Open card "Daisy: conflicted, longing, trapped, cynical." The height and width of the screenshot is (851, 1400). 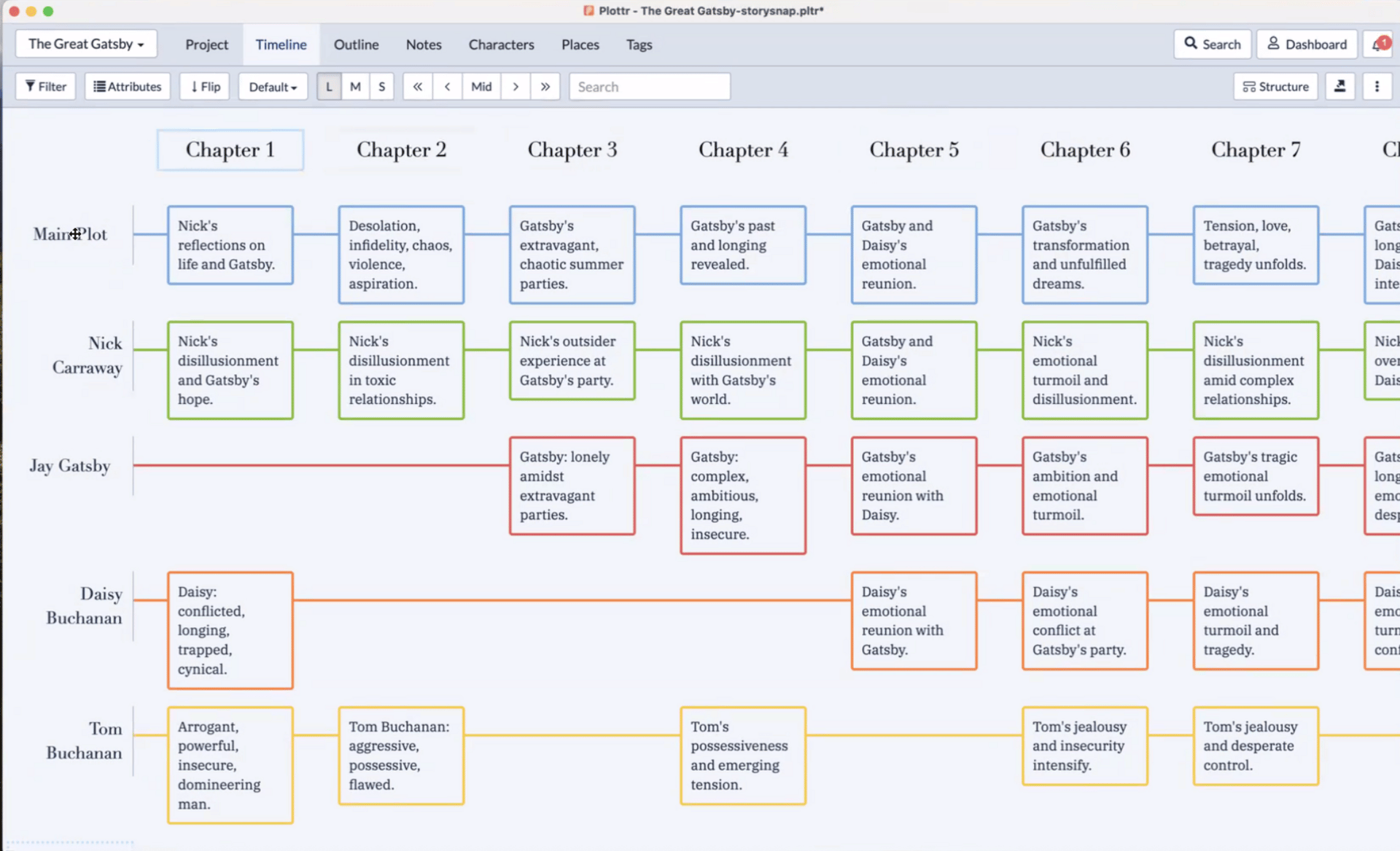click(x=230, y=631)
